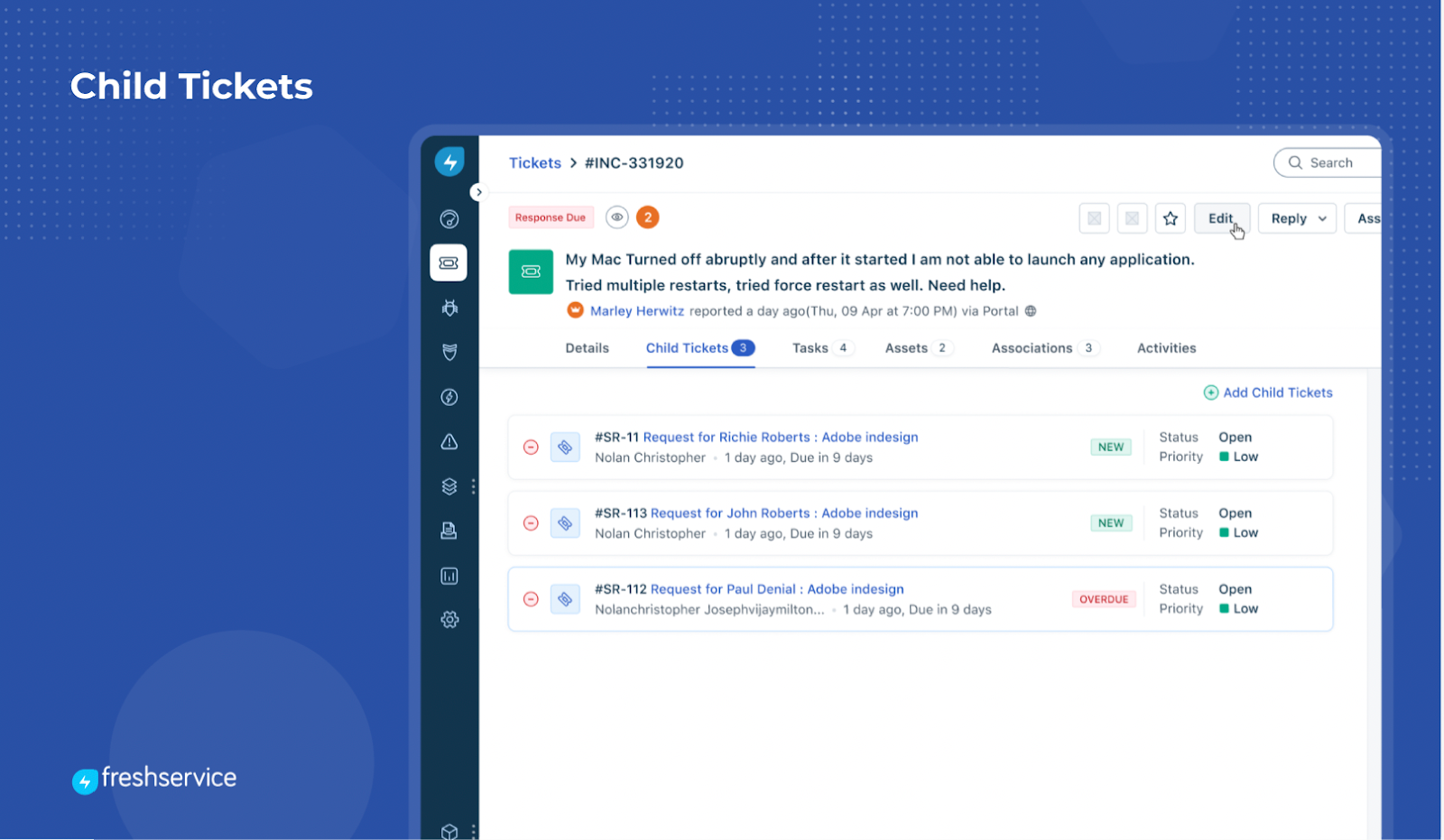The height and width of the screenshot is (840, 1444).
Task: Open the Problems bug icon in sidebar
Action: coord(449,308)
